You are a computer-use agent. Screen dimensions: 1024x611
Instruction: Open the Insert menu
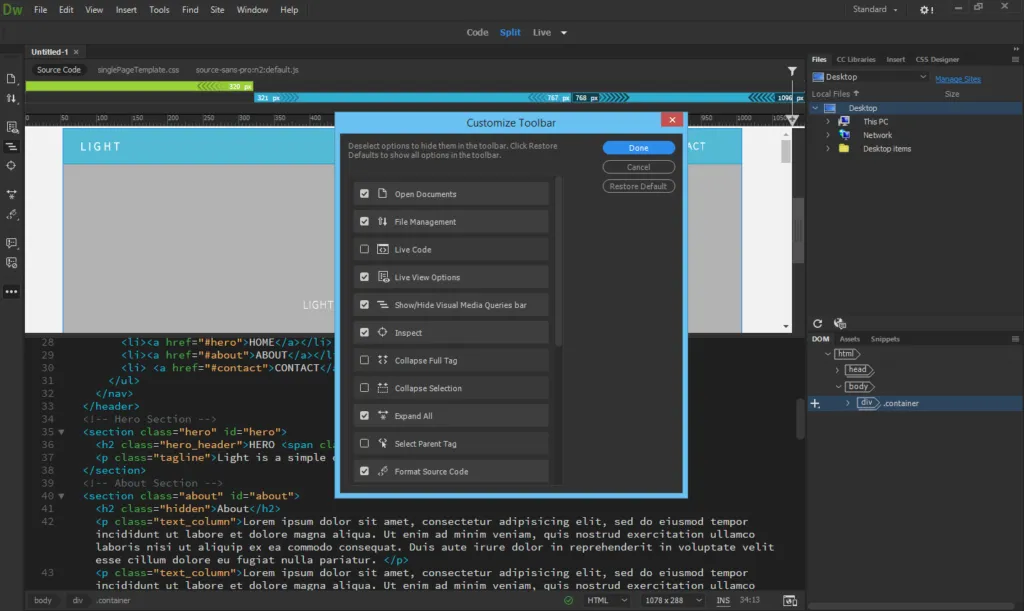[x=126, y=10]
